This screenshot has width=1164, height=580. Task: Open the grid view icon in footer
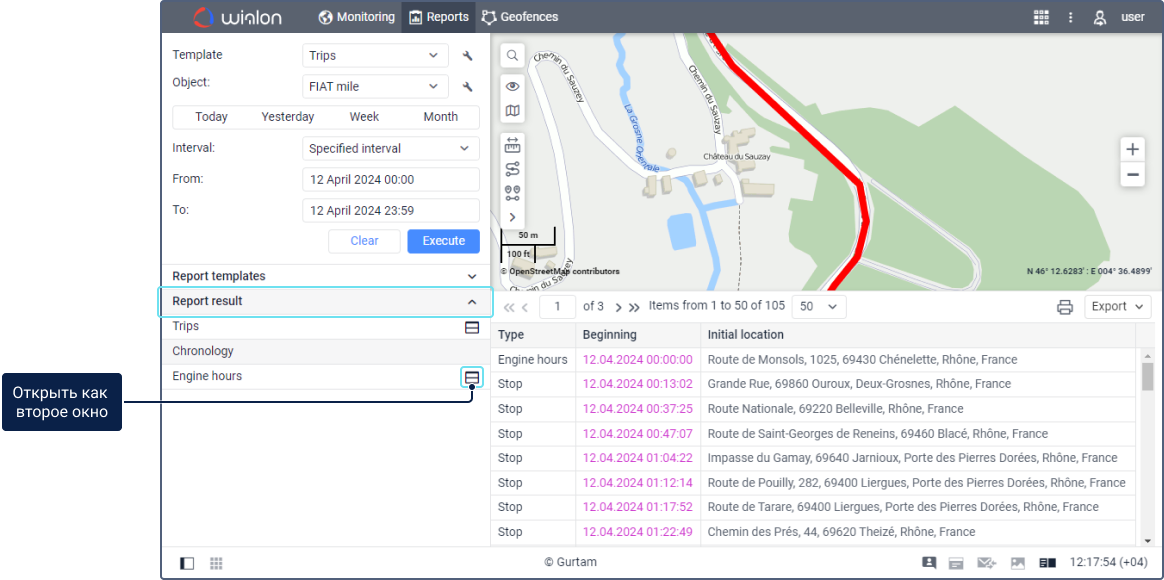tap(216, 564)
